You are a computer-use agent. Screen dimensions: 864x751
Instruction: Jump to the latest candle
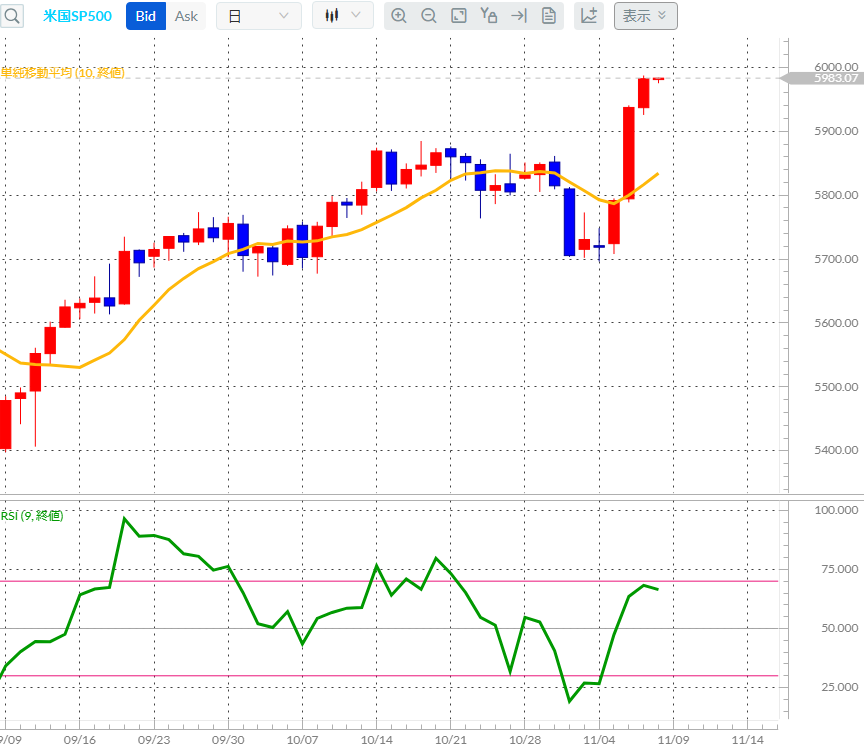519,15
